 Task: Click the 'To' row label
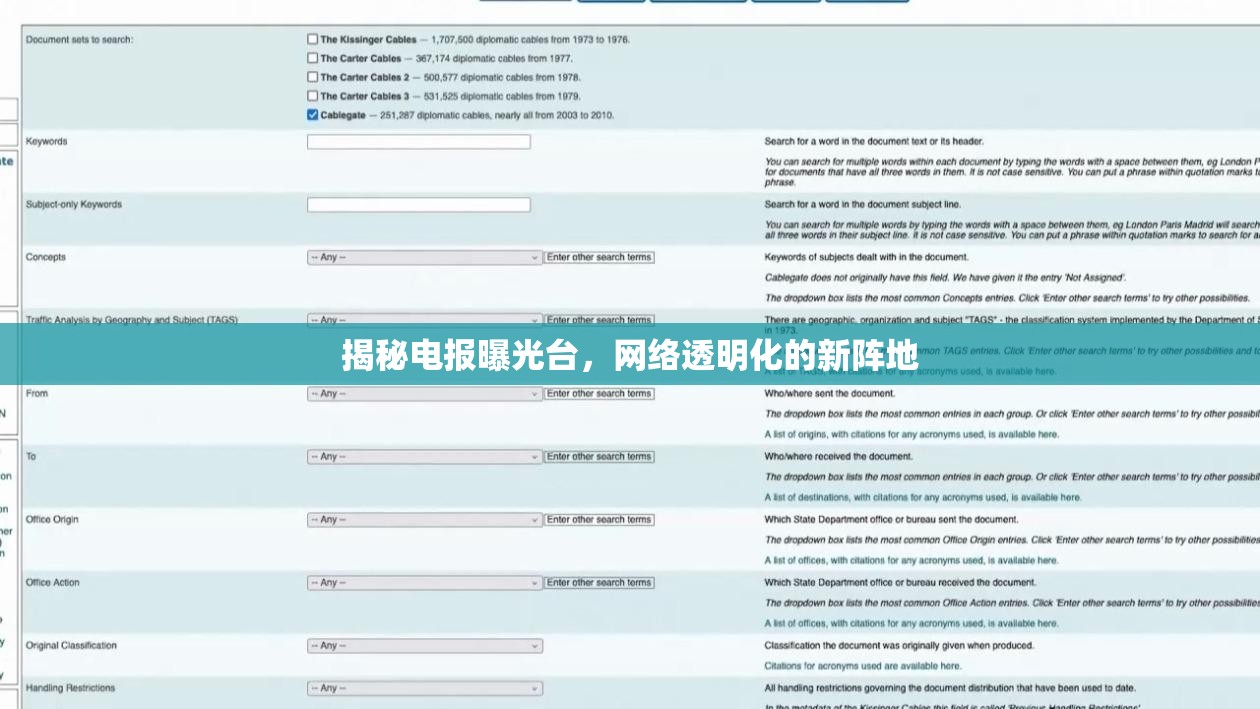point(31,457)
